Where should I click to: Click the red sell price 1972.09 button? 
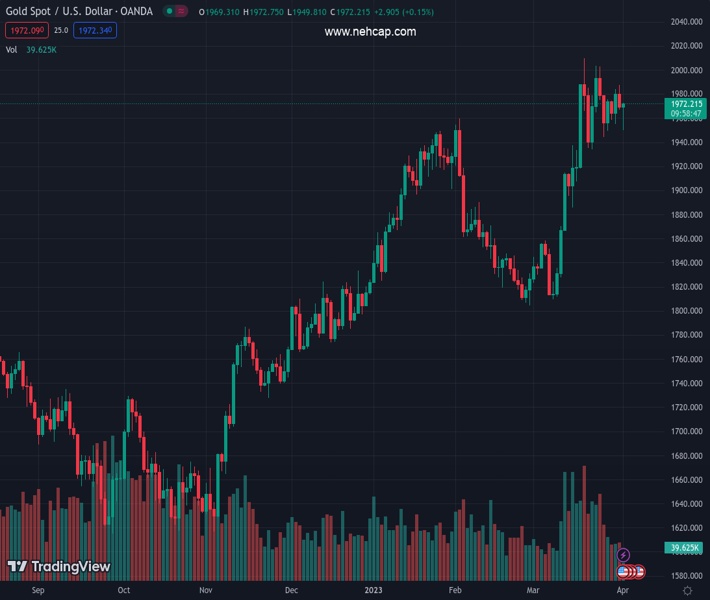25,31
